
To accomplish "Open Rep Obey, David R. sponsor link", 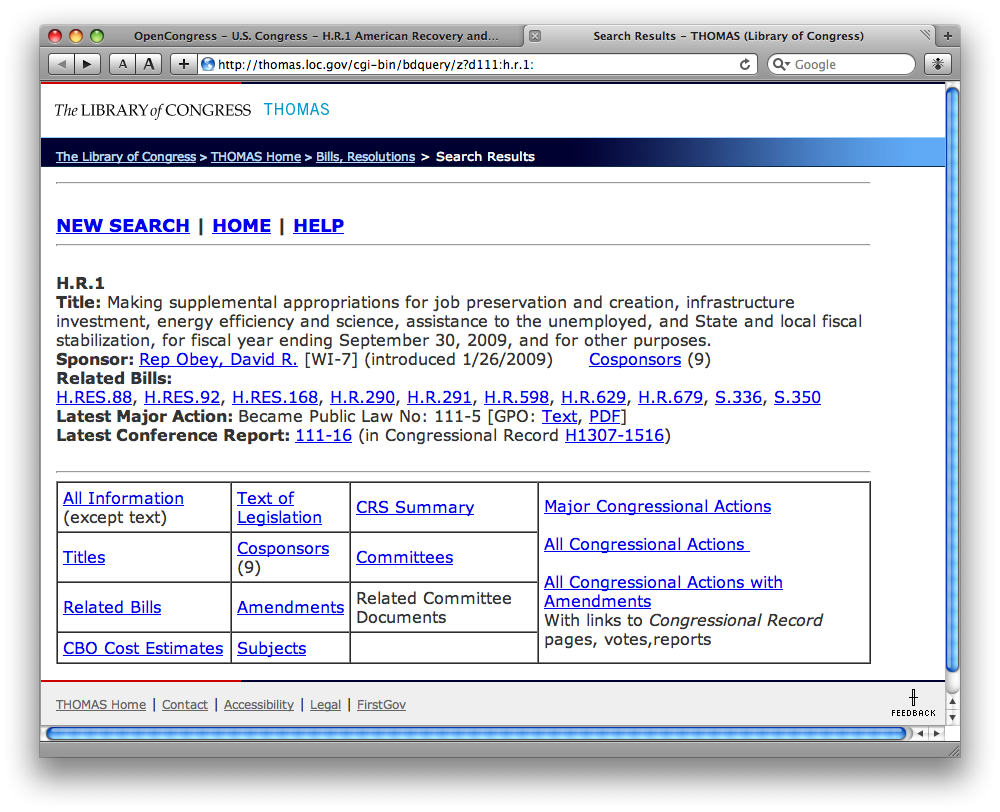I will tap(218, 359).
